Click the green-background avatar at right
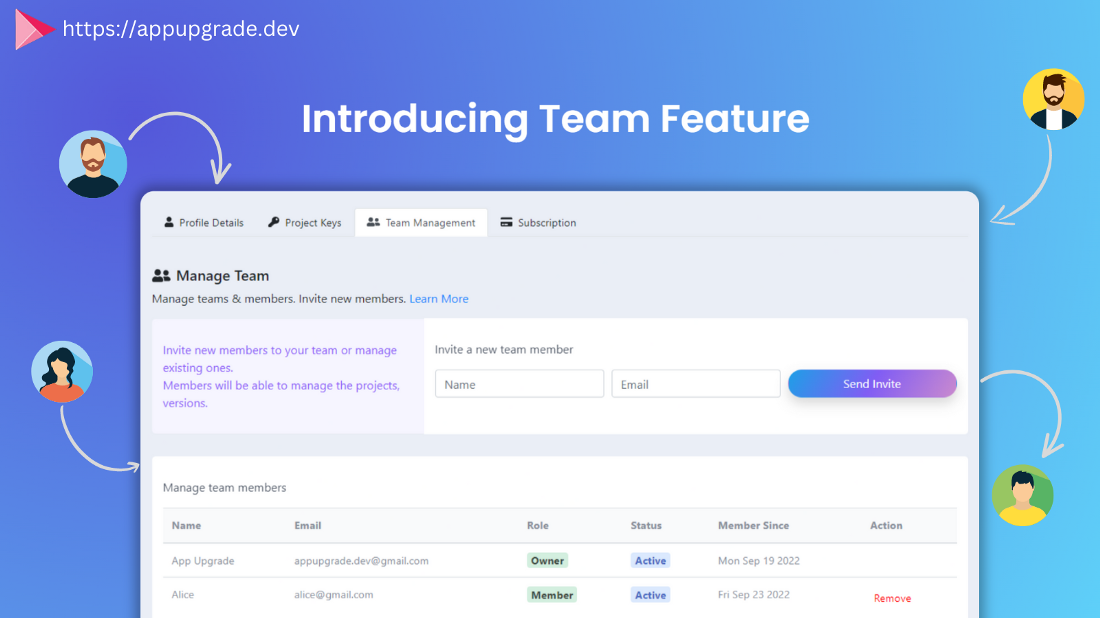Screen dimensions: 1100x618 (1022, 495)
